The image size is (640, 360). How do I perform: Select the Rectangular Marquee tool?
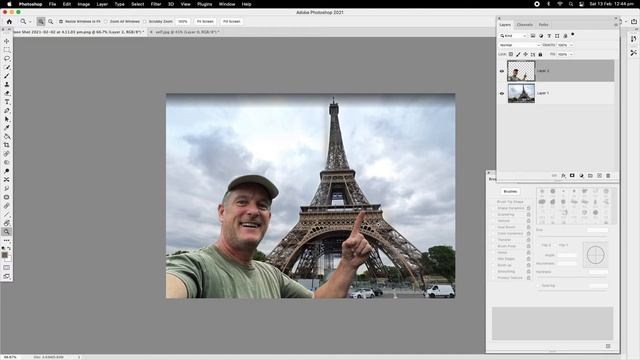point(7,50)
